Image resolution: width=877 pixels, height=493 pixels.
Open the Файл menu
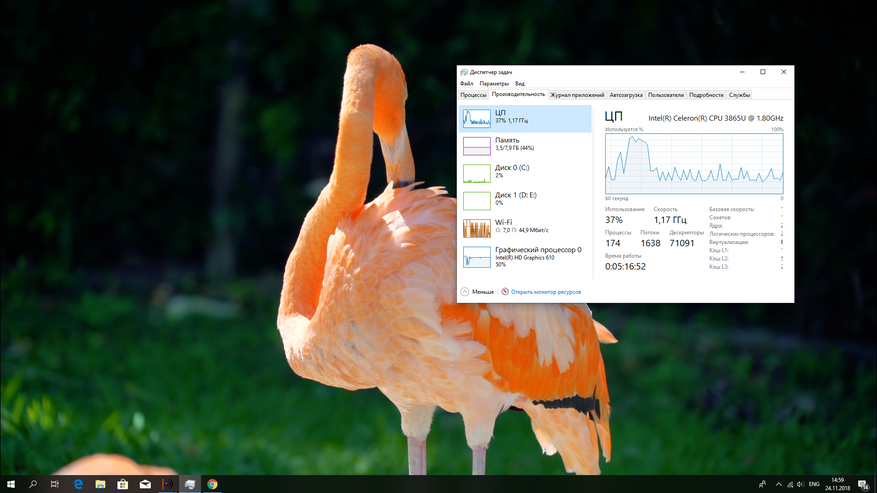[466, 84]
